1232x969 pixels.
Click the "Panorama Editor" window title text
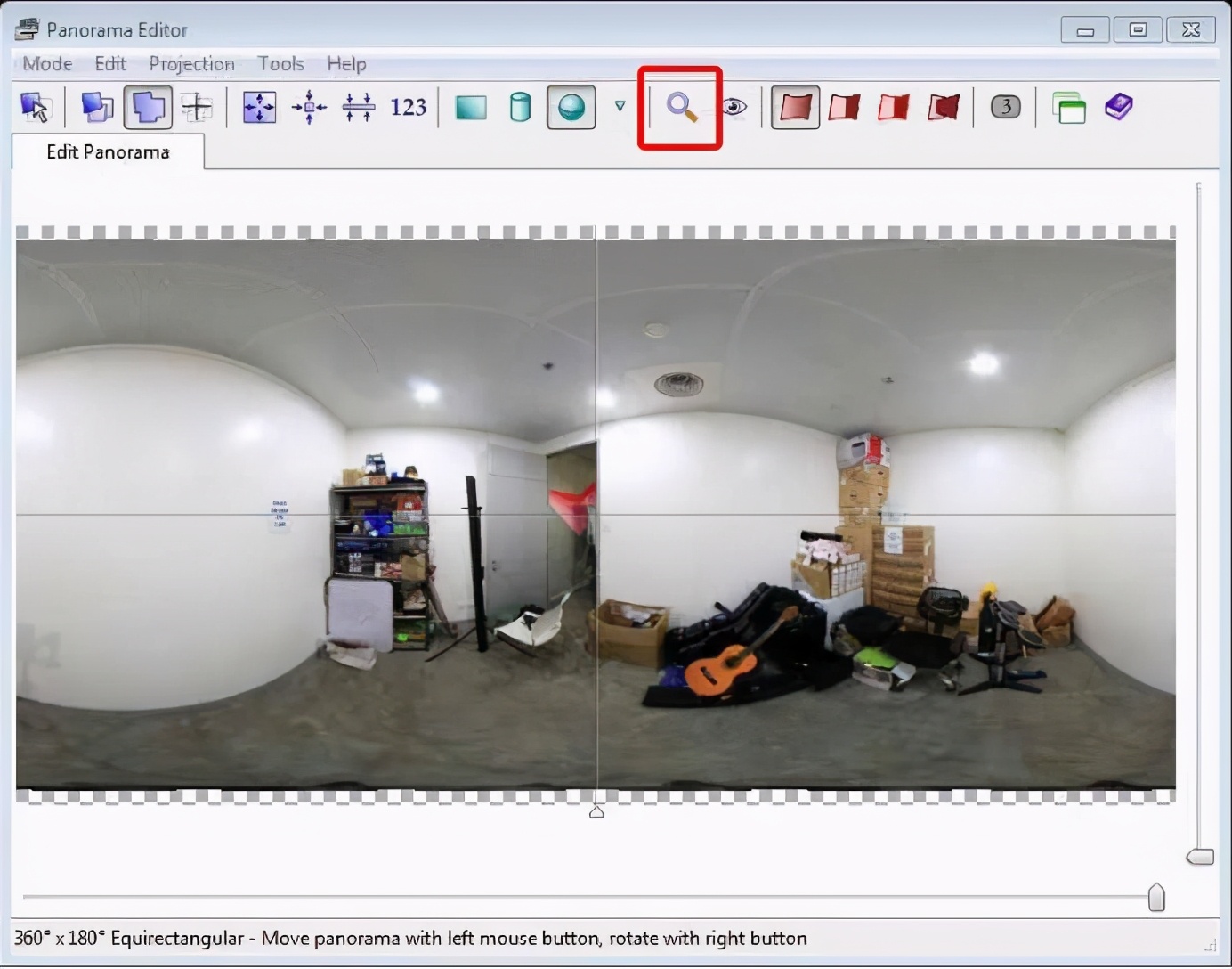117,30
